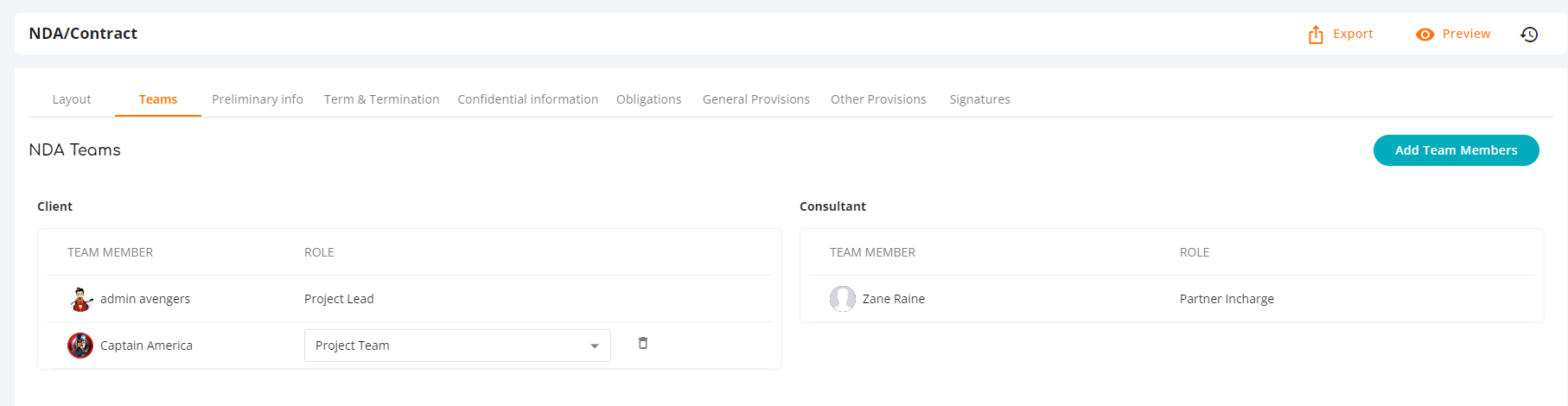This screenshot has width=1568, height=406.
Task: Click admin avengers avatar image
Action: click(x=81, y=299)
